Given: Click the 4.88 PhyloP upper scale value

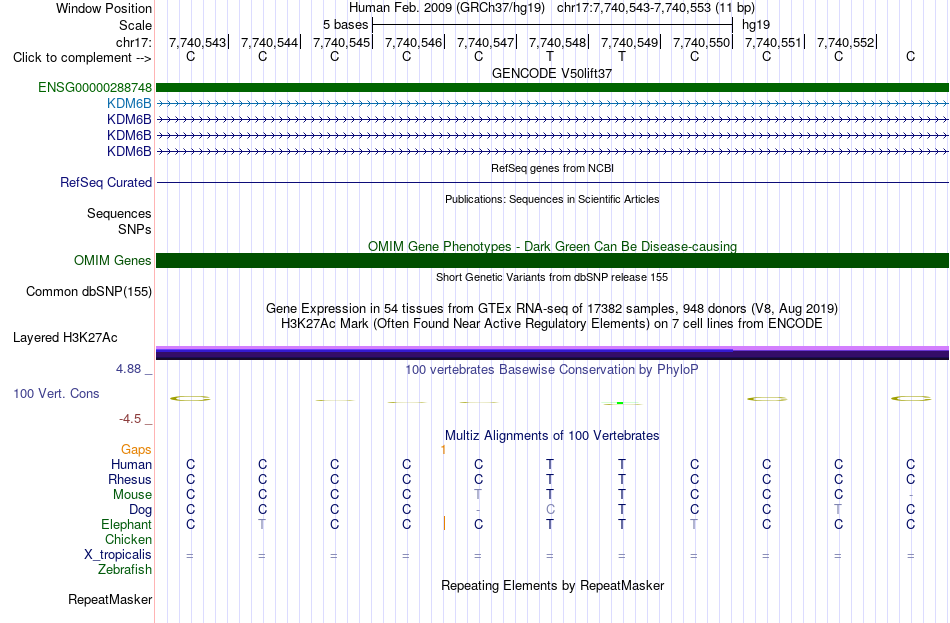Looking at the screenshot, I should coord(128,369).
